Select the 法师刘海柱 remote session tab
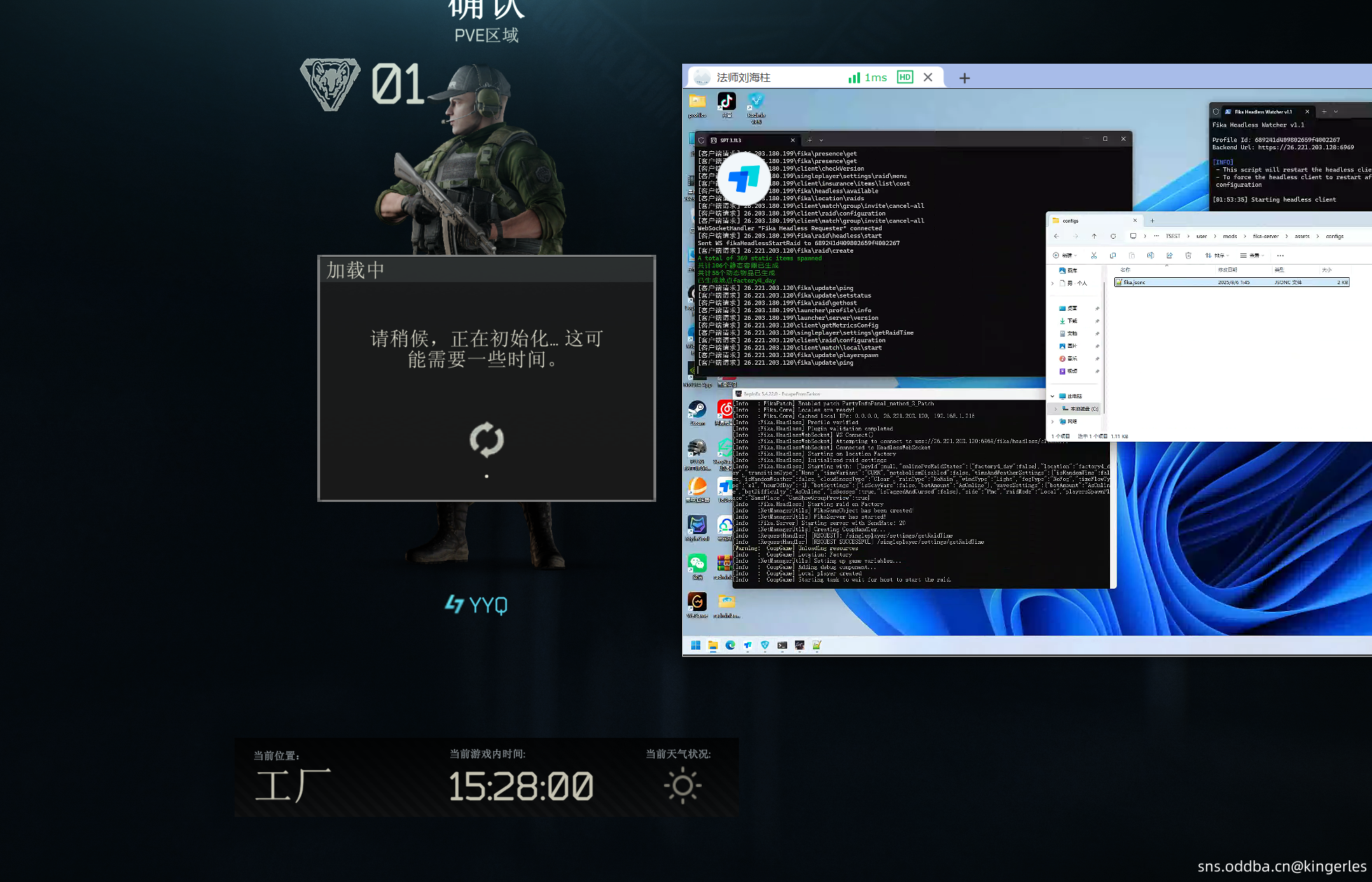1372x882 pixels. (x=816, y=77)
